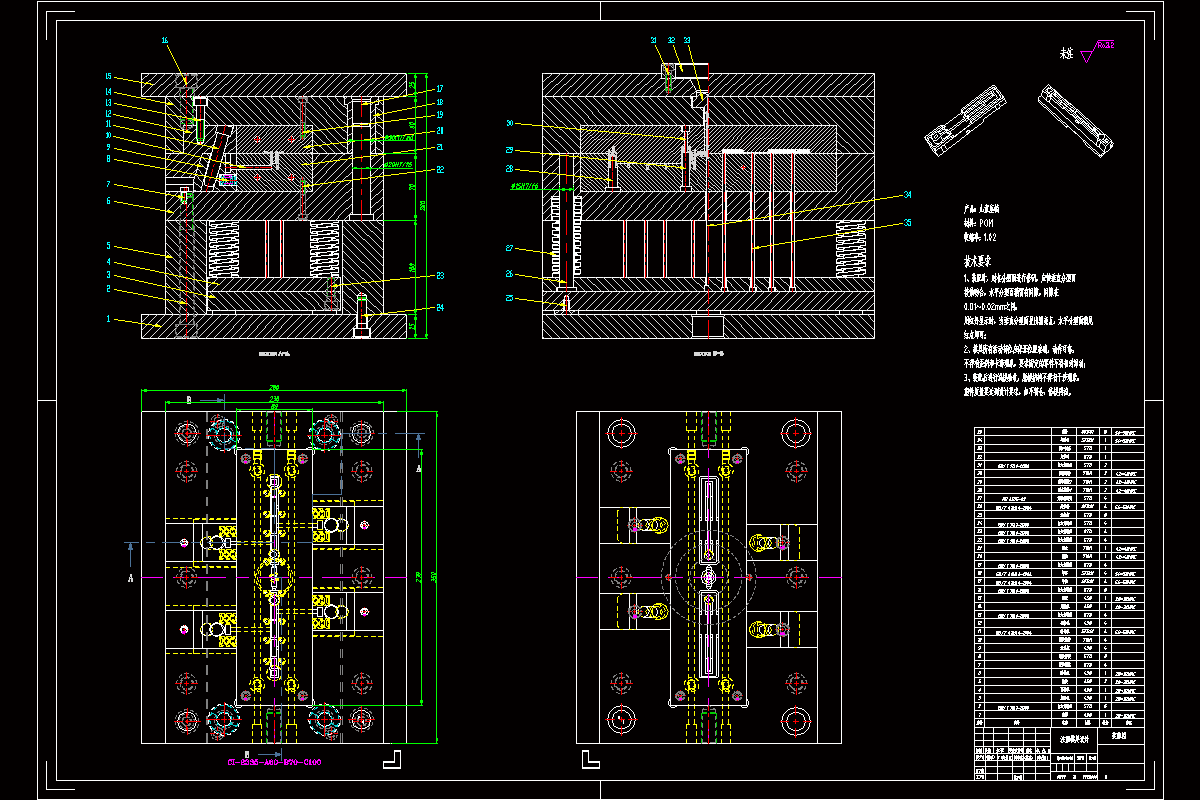Select the left 3D part isometric view
Image resolution: width=1200 pixels, height=800 pixels.
pyautogui.click(x=965, y=121)
